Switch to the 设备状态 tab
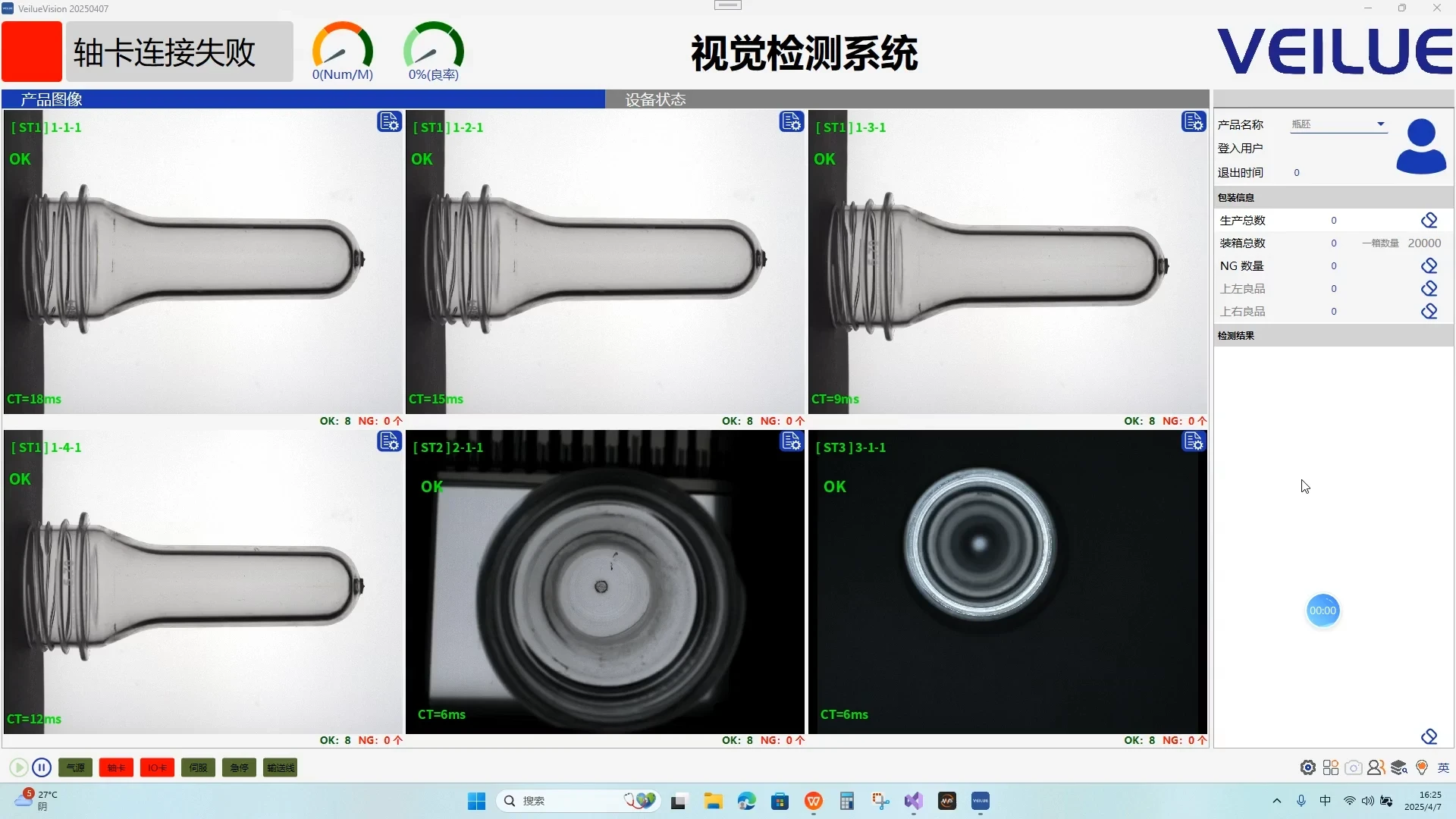1456x819 pixels. (654, 99)
